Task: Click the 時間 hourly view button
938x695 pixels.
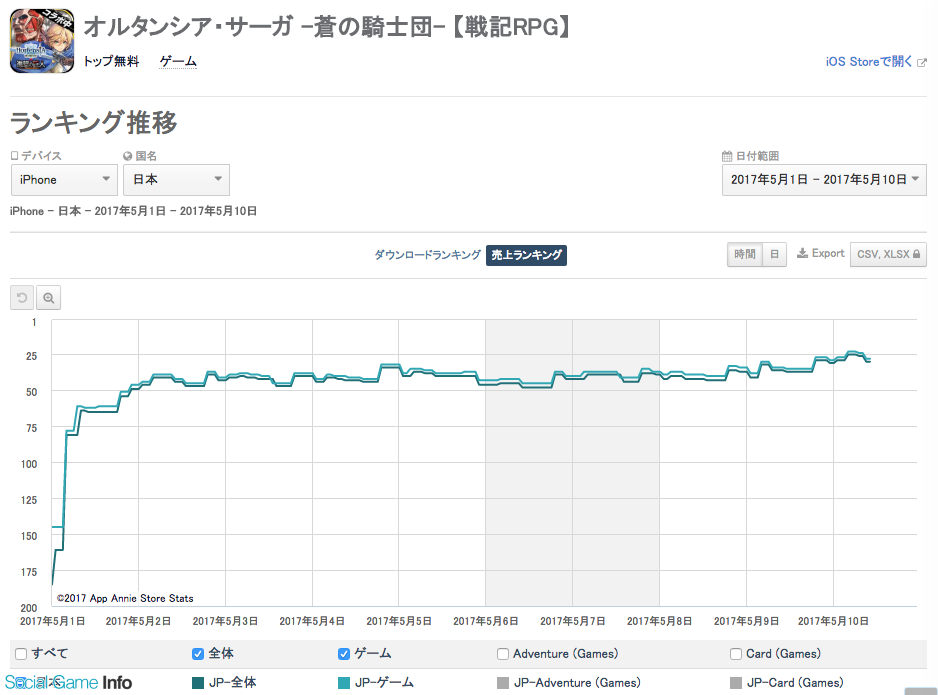Action: tap(745, 254)
